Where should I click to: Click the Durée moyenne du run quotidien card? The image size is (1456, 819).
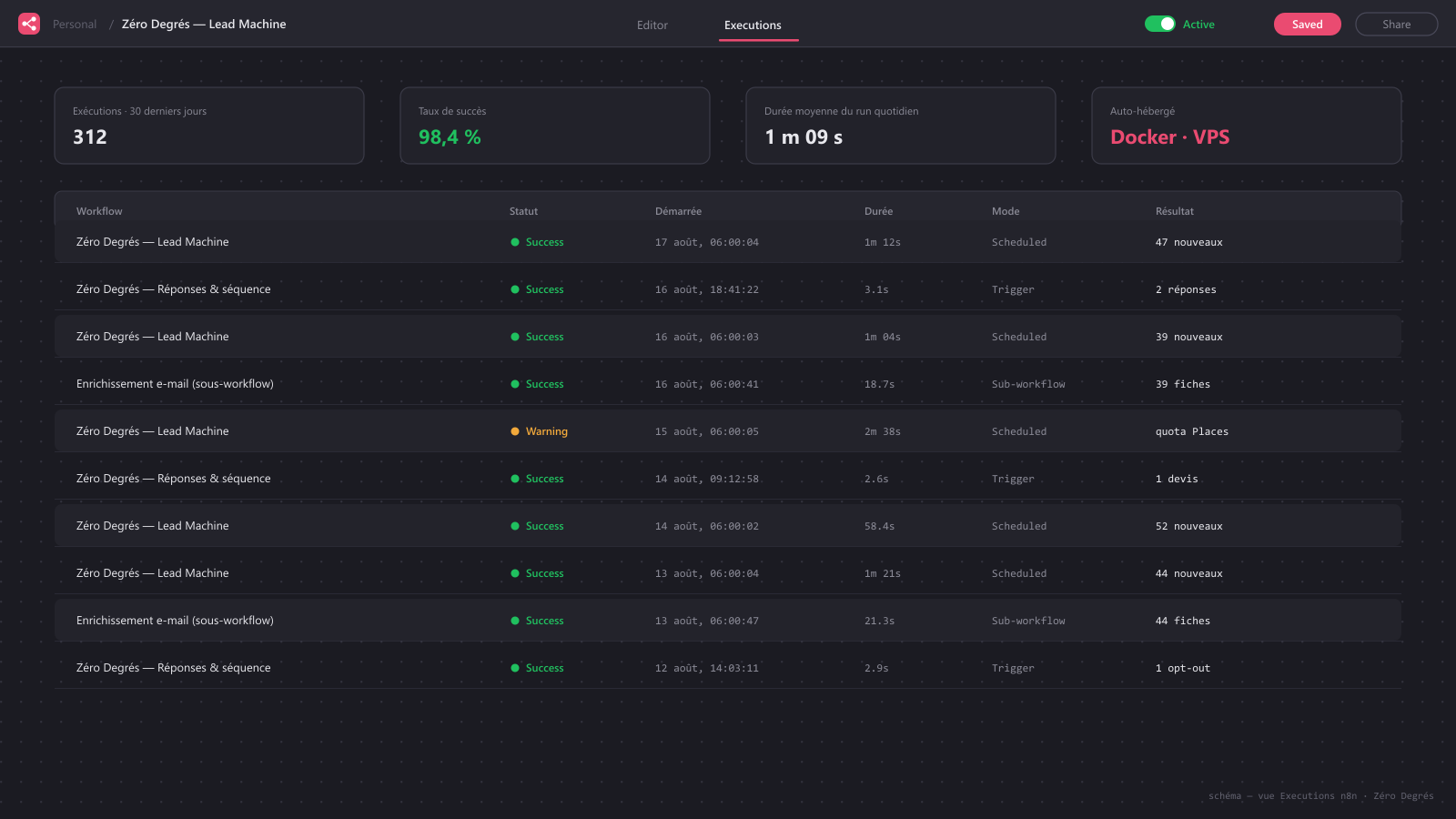click(x=901, y=126)
